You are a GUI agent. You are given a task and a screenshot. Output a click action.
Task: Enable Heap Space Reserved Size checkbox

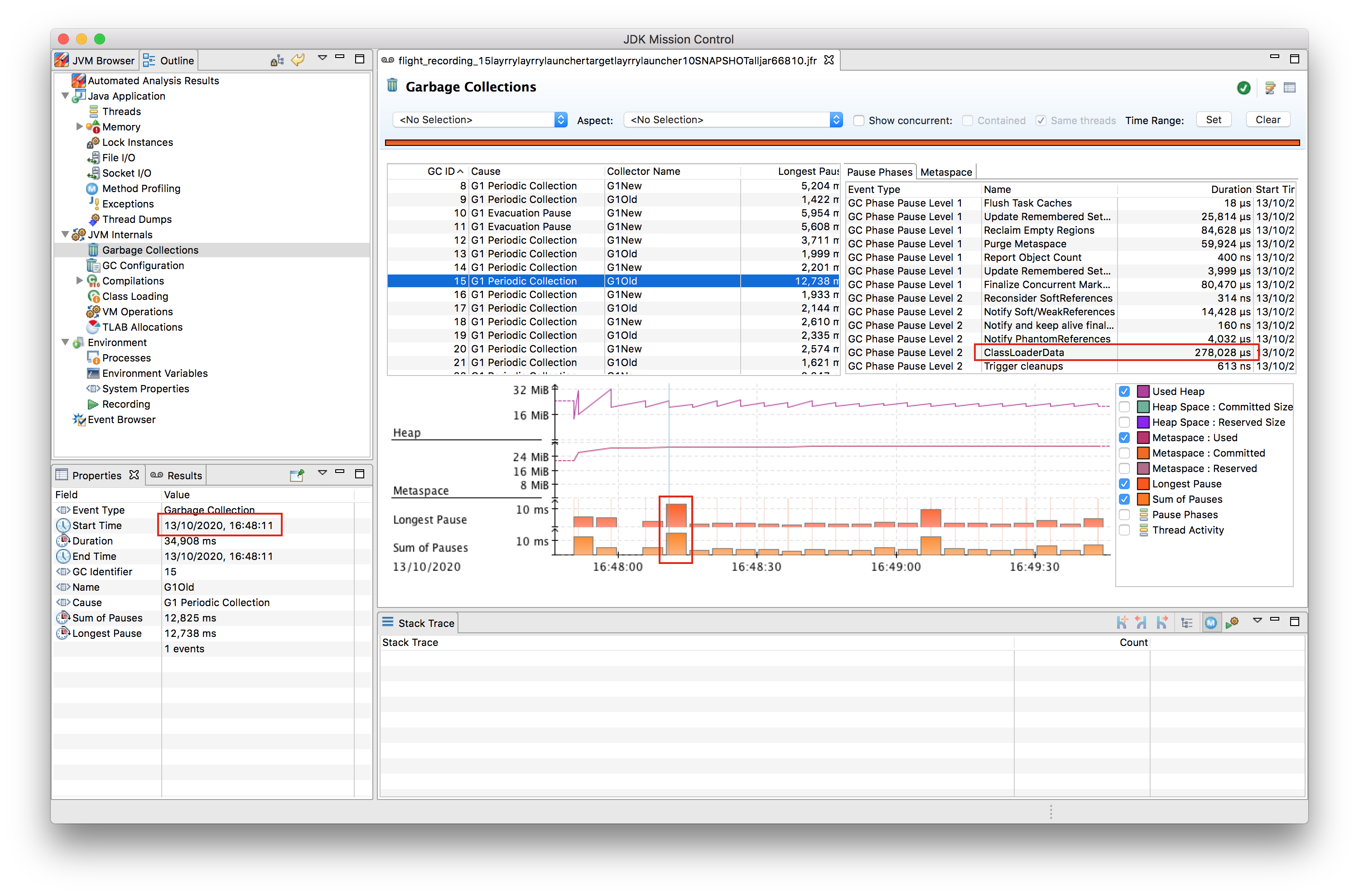(1123, 422)
